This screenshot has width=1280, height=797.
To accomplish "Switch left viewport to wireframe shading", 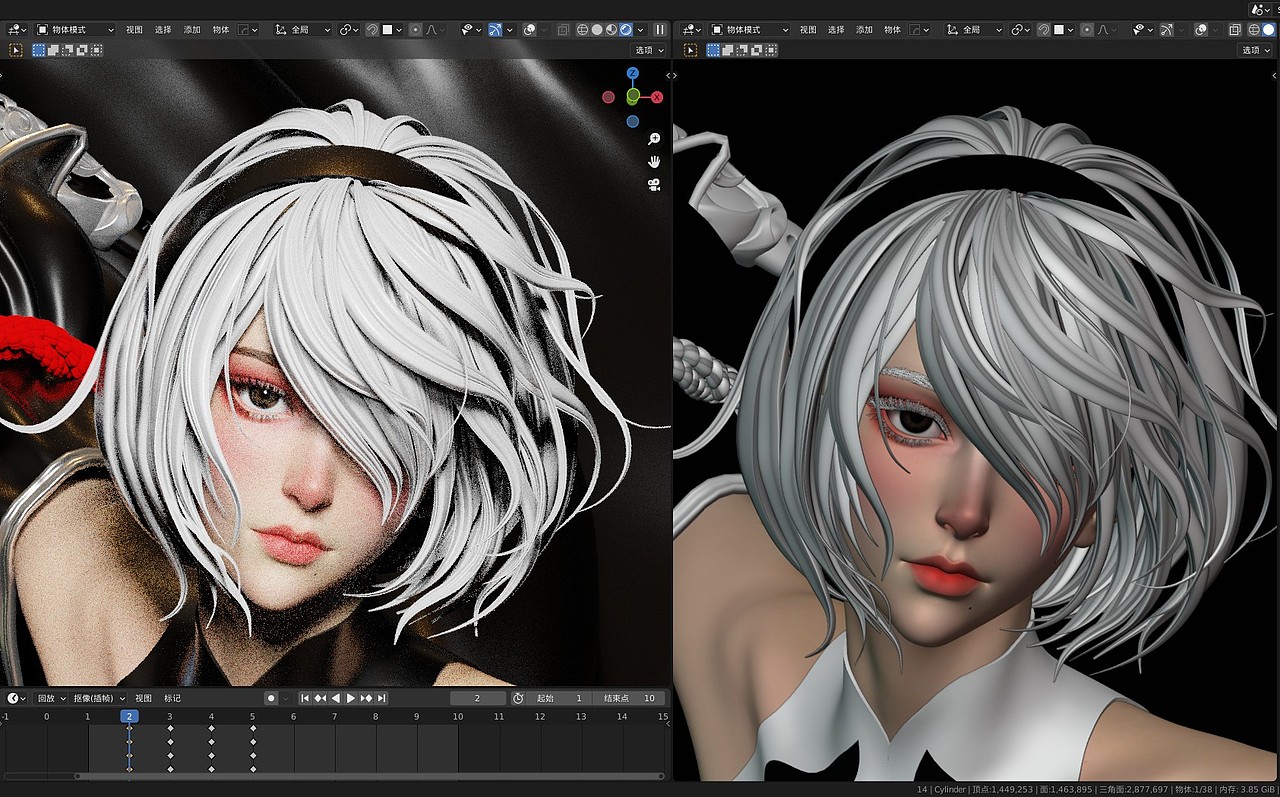I will point(583,30).
